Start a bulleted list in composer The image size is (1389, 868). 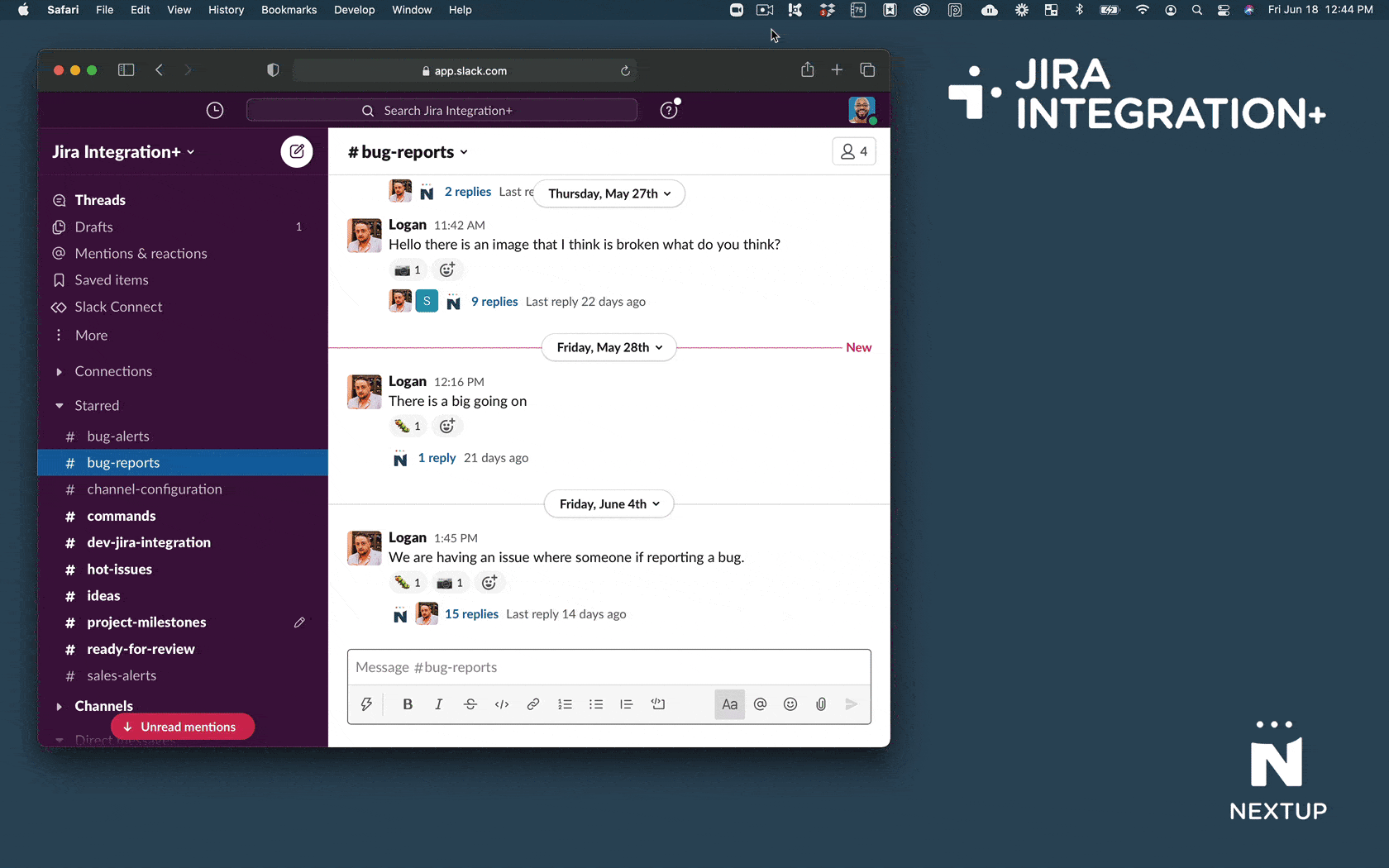tap(596, 704)
